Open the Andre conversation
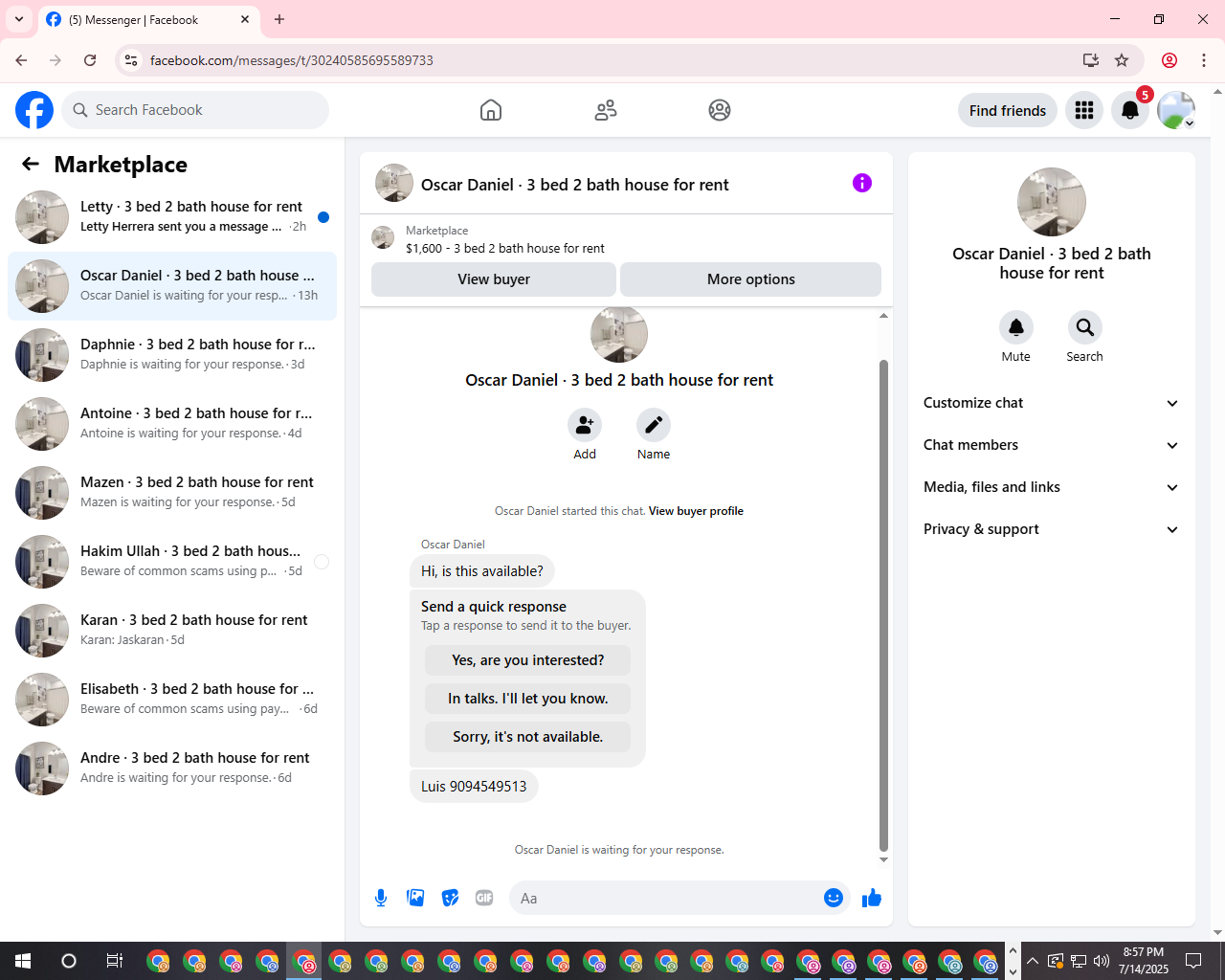The image size is (1225, 980). tap(172, 768)
